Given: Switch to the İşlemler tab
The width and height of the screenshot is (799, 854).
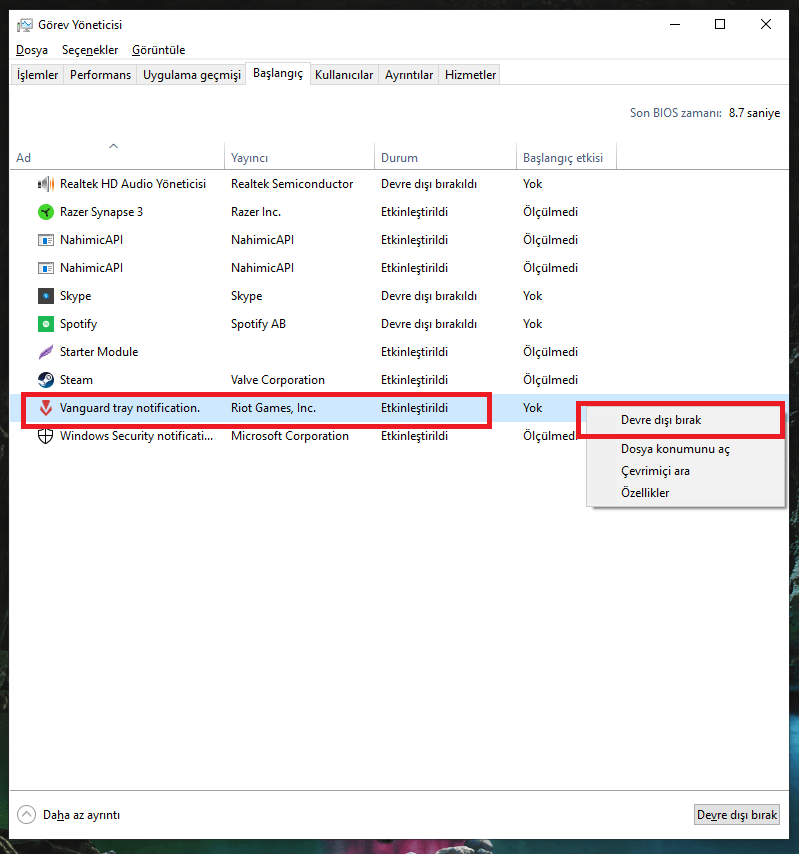Looking at the screenshot, I should point(37,75).
